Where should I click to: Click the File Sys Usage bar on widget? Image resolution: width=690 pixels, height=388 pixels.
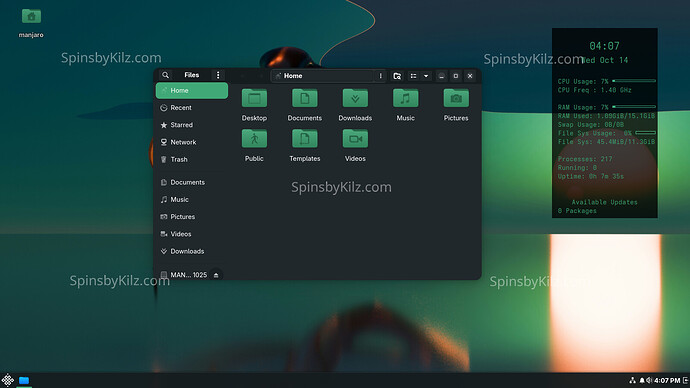(645, 133)
